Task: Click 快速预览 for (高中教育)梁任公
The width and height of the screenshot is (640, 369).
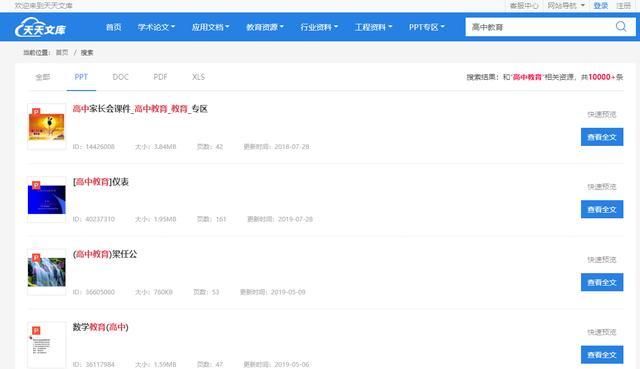Action: coord(602,260)
